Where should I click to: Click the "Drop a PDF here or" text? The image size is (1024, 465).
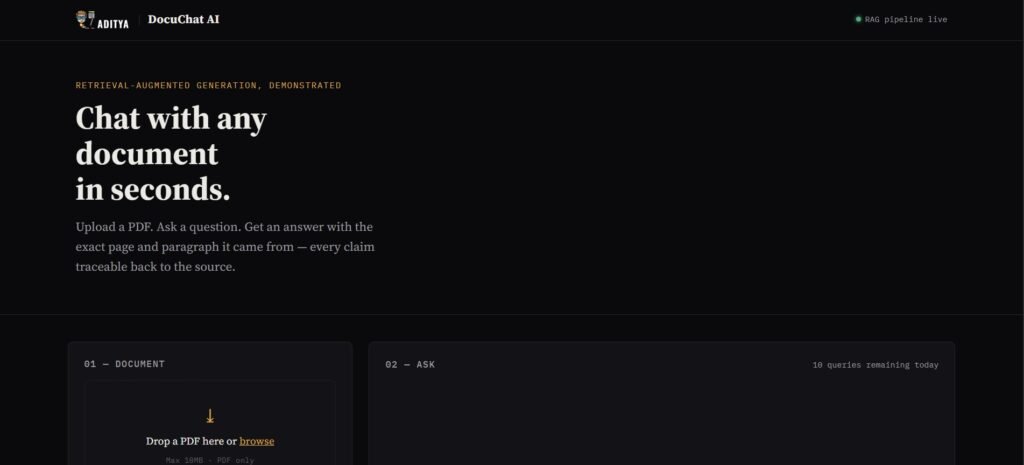(191, 441)
